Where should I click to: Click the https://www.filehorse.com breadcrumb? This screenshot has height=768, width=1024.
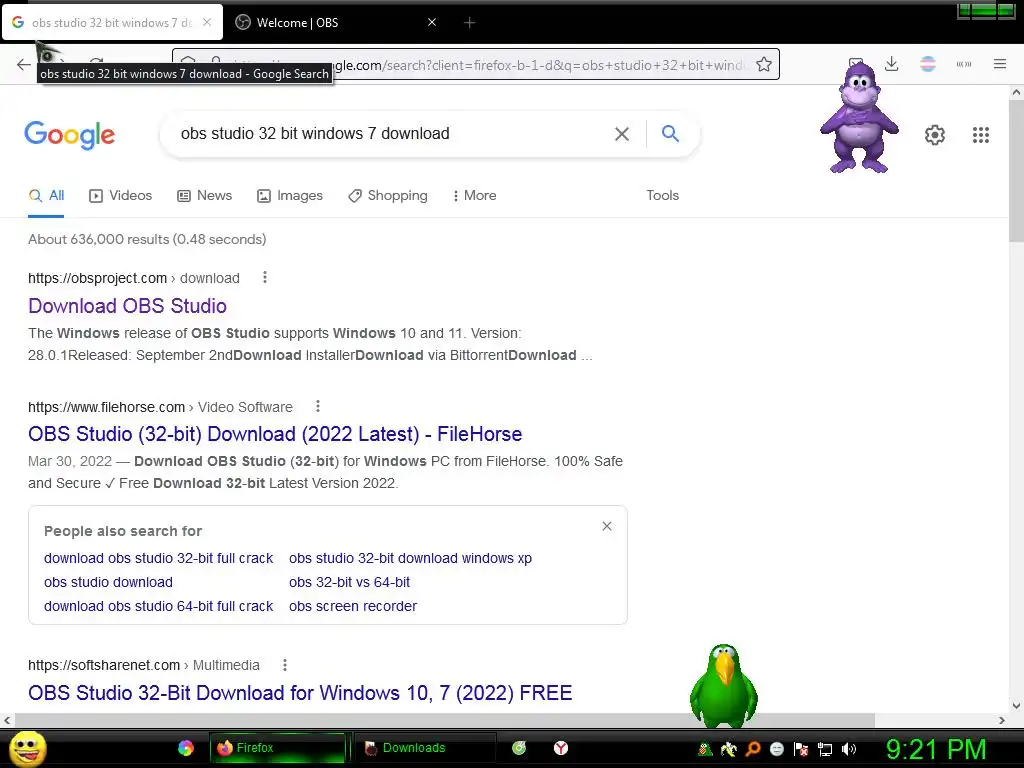click(106, 407)
